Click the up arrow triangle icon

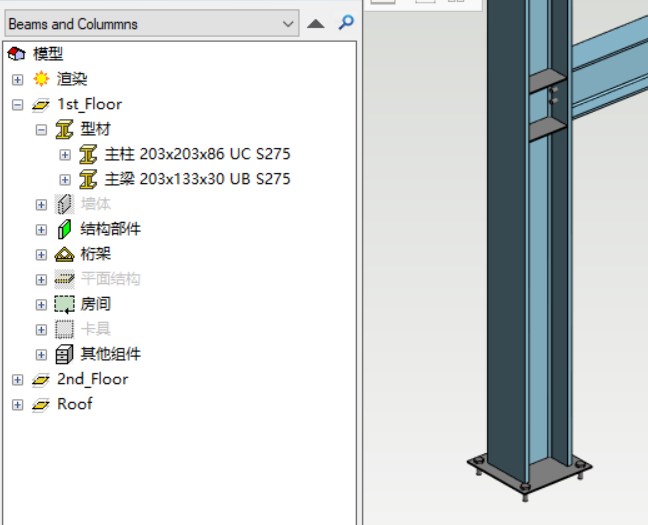tap(316, 24)
